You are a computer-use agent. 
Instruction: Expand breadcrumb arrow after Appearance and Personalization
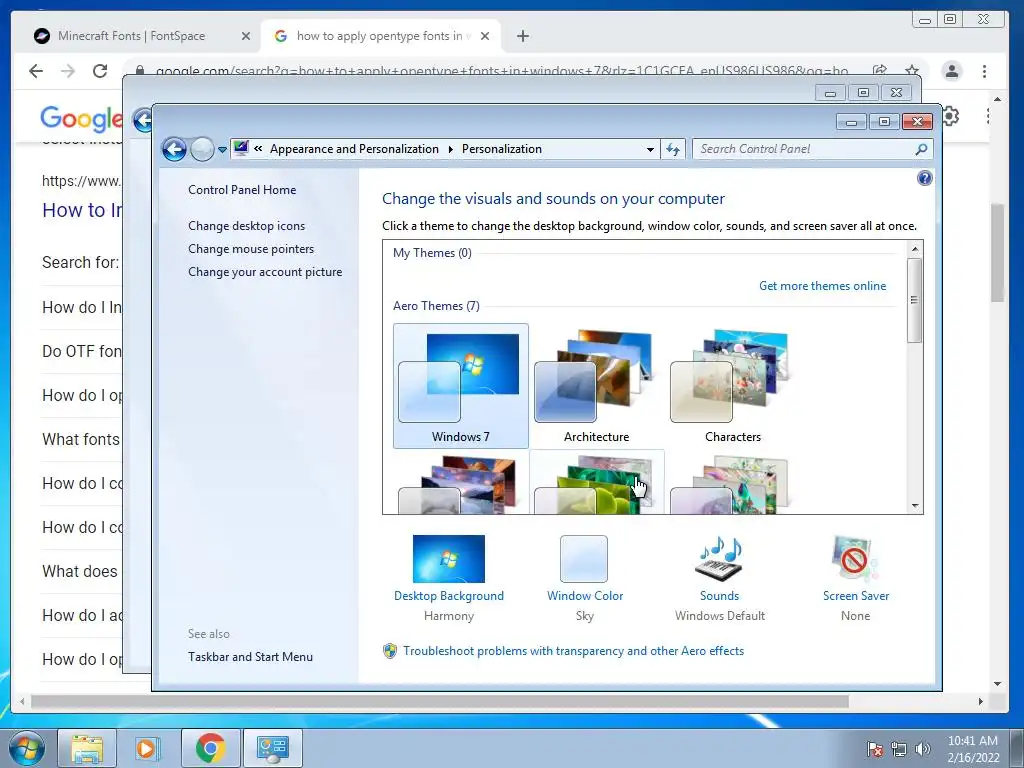tap(451, 149)
